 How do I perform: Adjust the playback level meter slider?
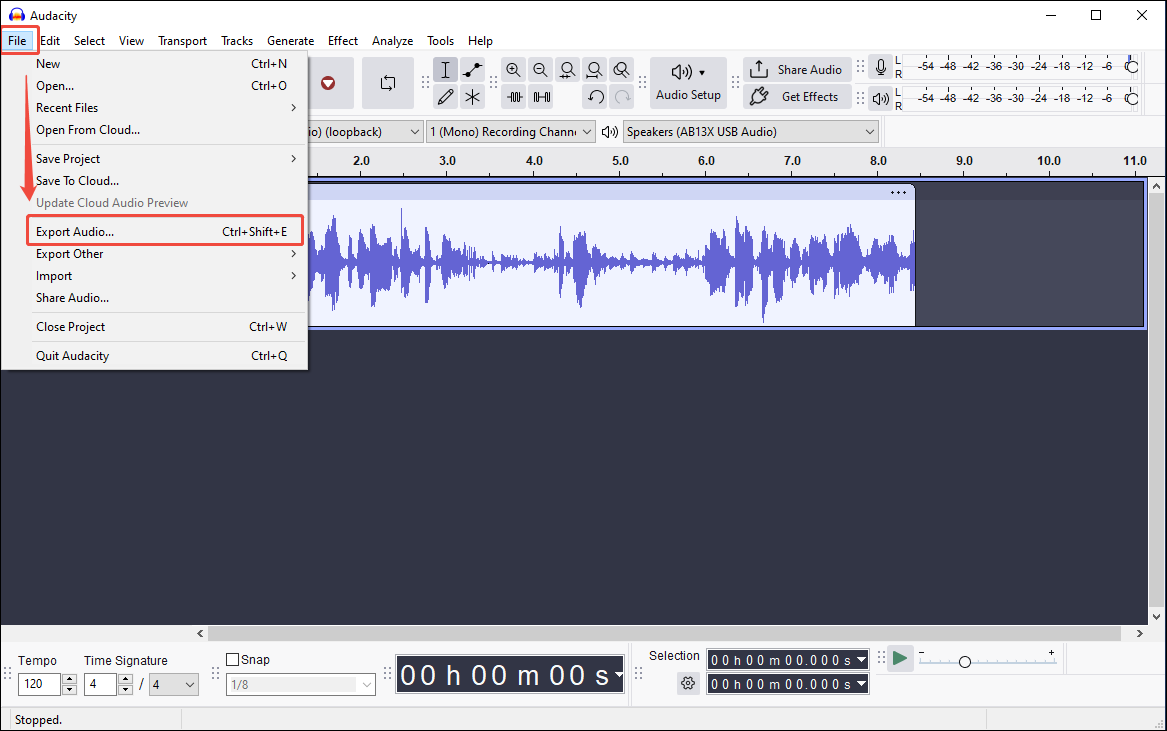point(1131,98)
